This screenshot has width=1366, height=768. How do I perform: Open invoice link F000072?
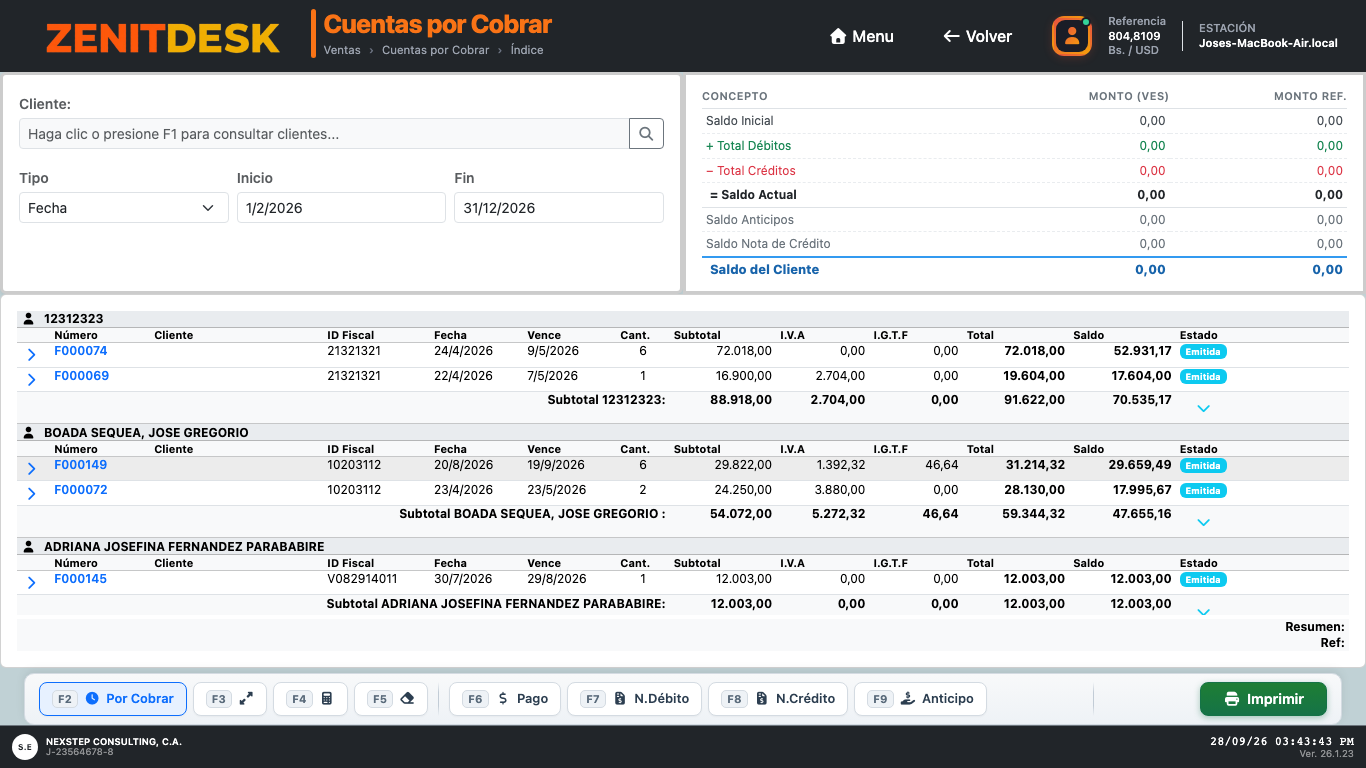point(80,490)
